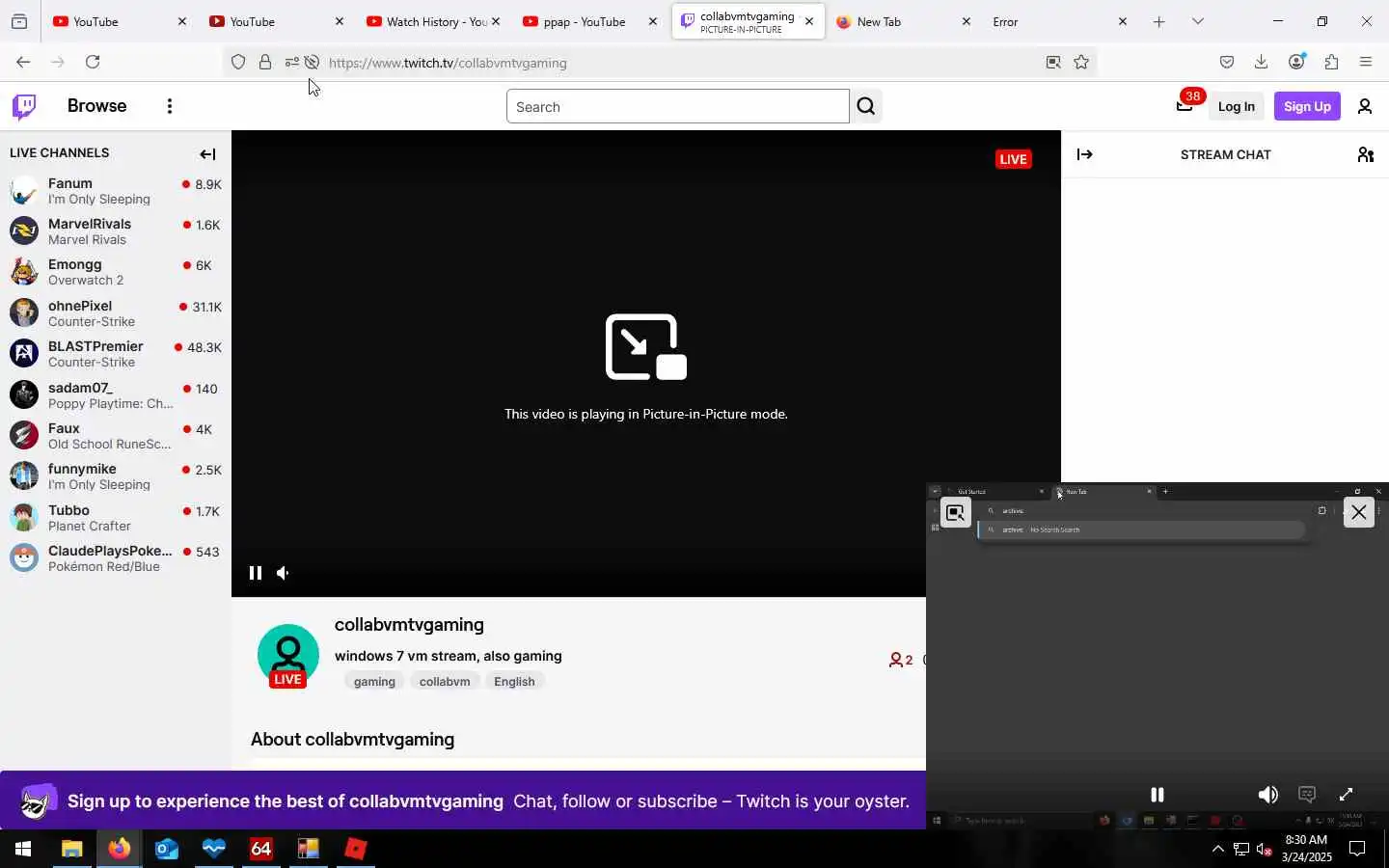
Task: Open File Explorer from the taskbar
Action: click(x=71, y=849)
